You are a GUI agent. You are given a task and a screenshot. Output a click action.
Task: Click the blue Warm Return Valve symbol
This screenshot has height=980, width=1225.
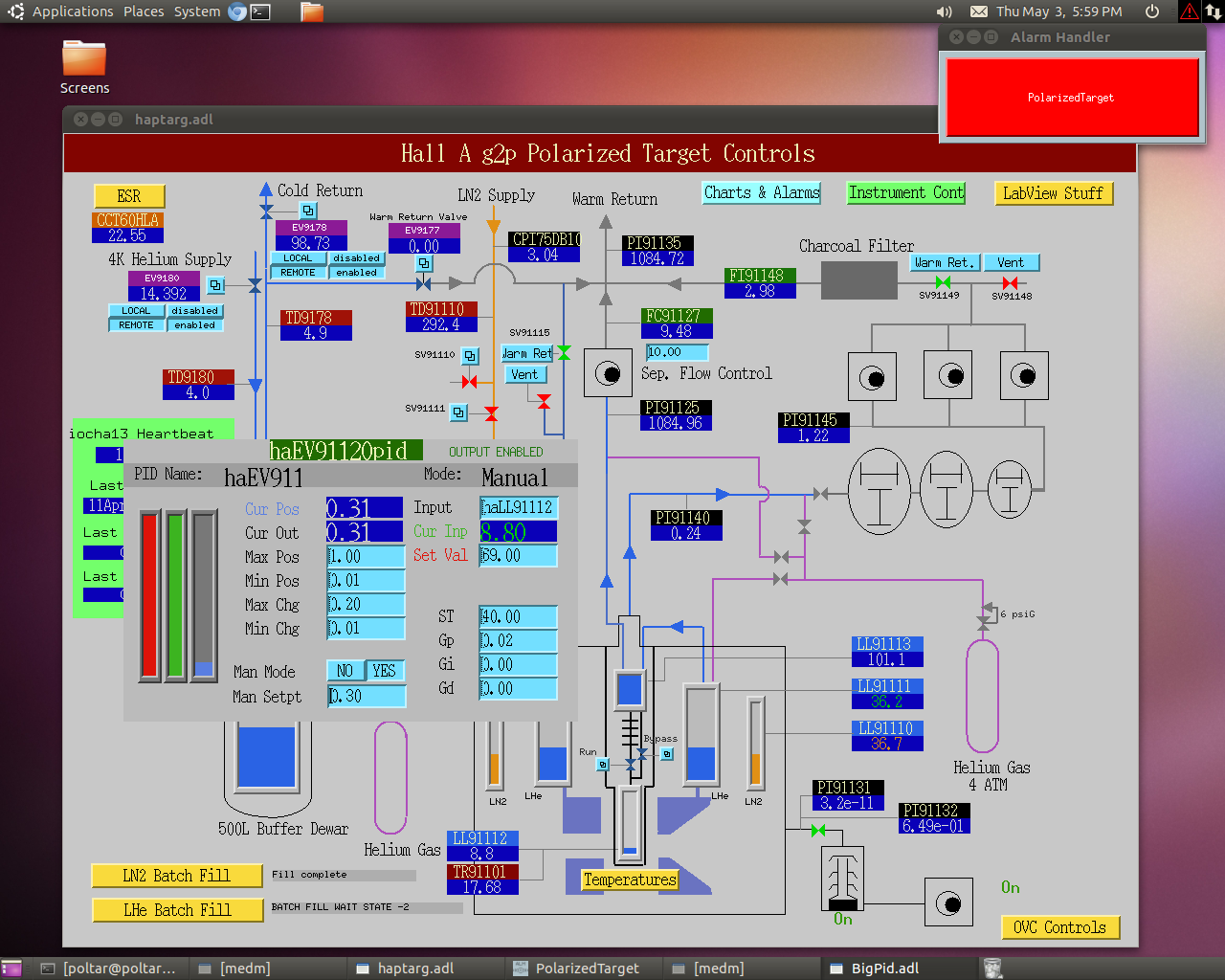(424, 283)
